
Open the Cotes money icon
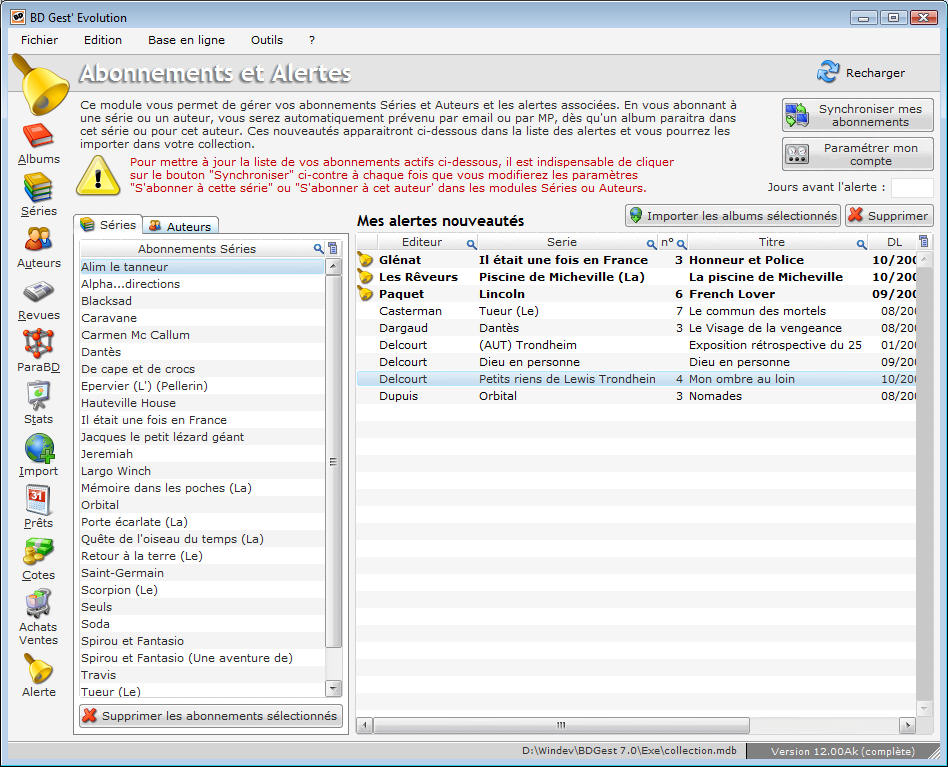tap(38, 552)
